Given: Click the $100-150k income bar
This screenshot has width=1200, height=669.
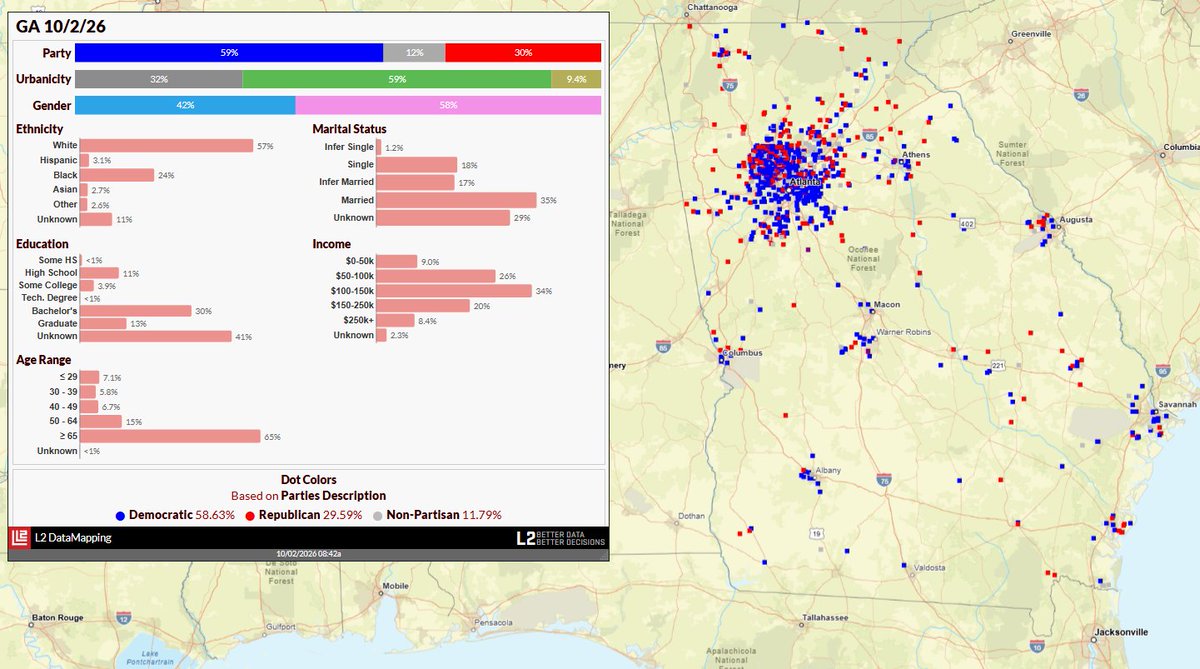Looking at the screenshot, I should 454,291.
